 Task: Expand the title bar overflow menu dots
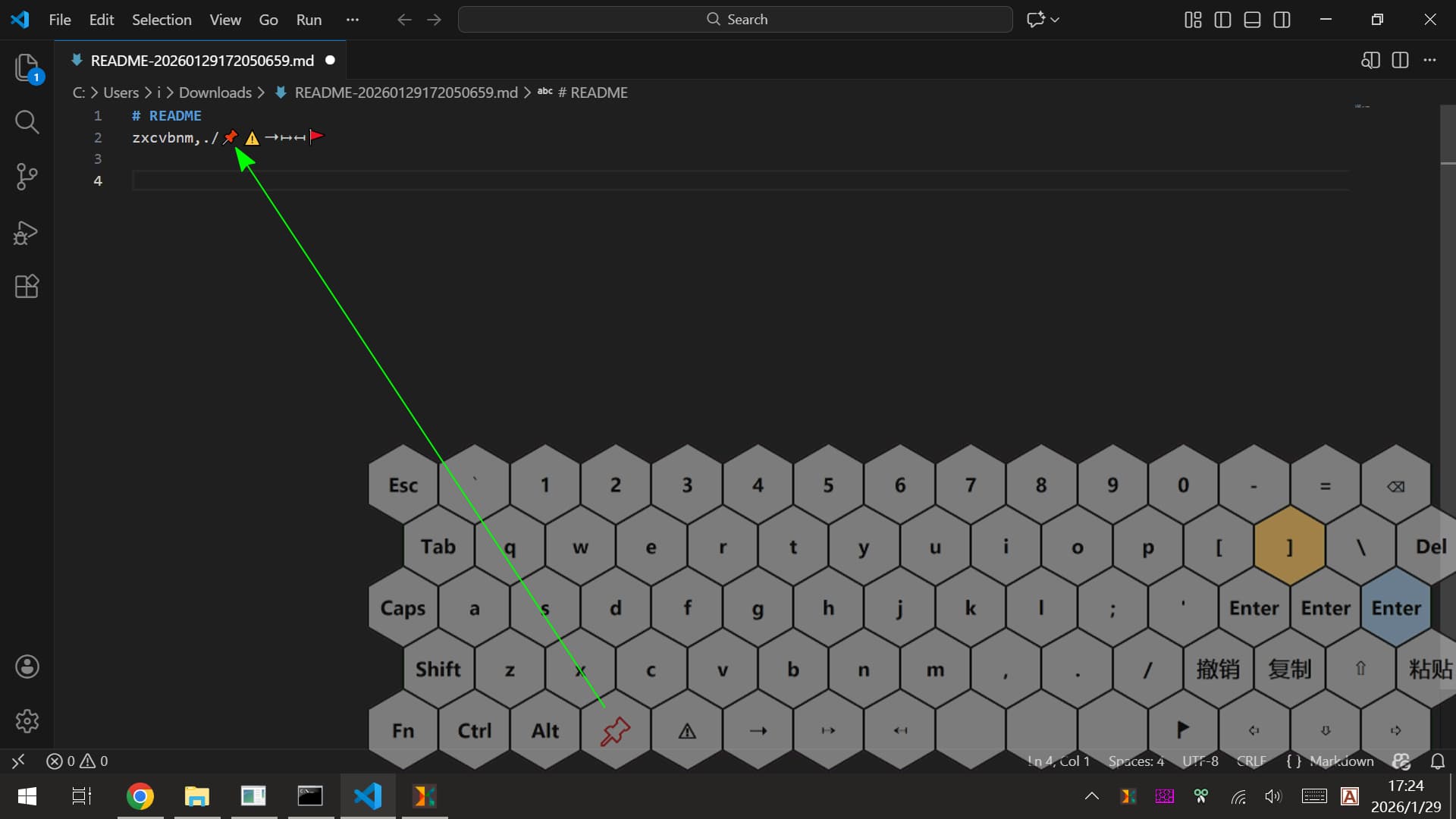click(352, 20)
